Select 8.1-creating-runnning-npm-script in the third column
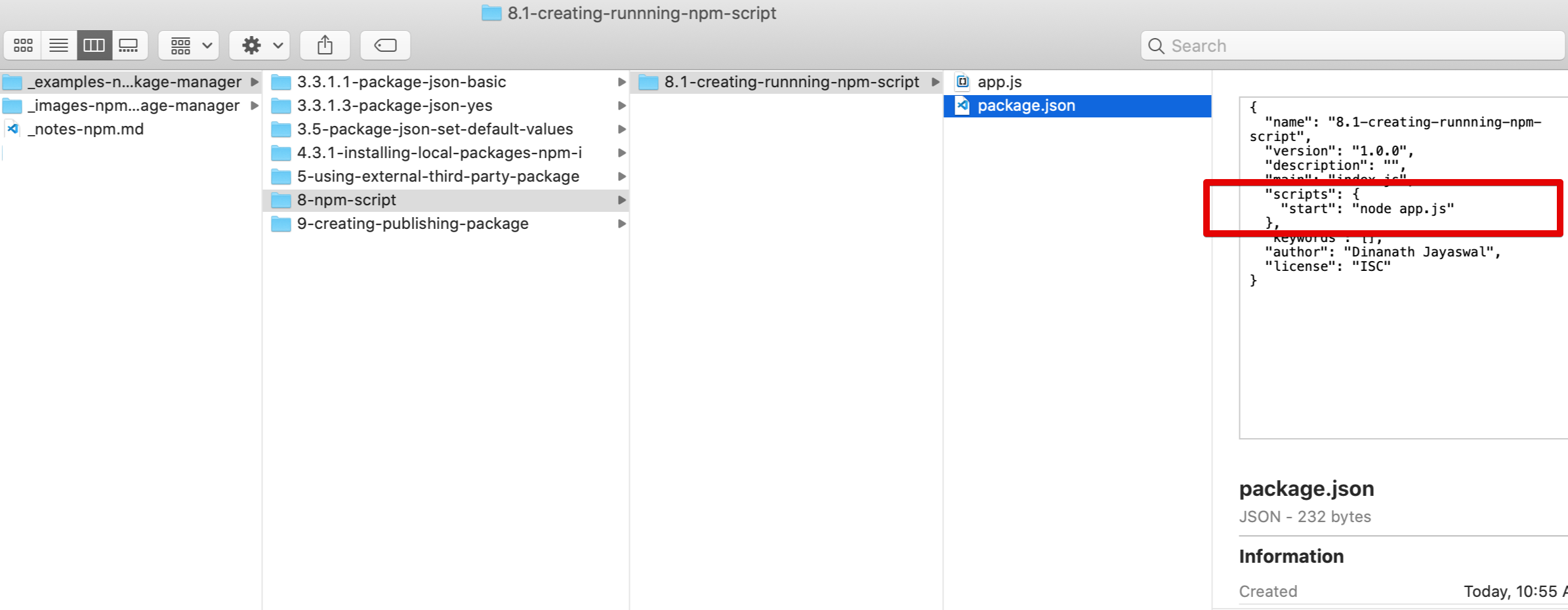 [x=790, y=81]
